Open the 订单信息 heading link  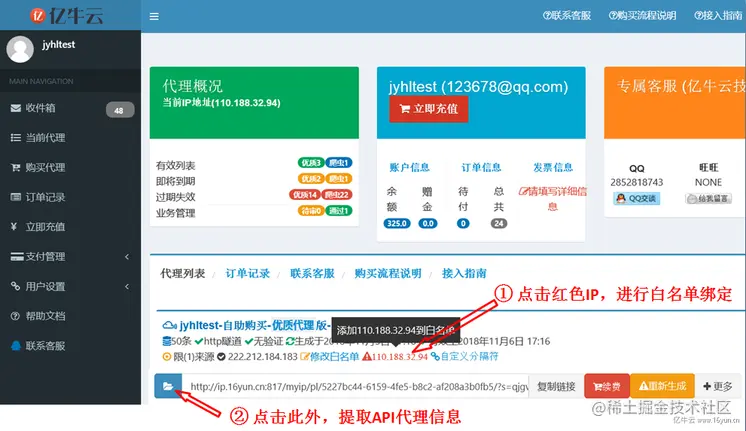pos(481,167)
